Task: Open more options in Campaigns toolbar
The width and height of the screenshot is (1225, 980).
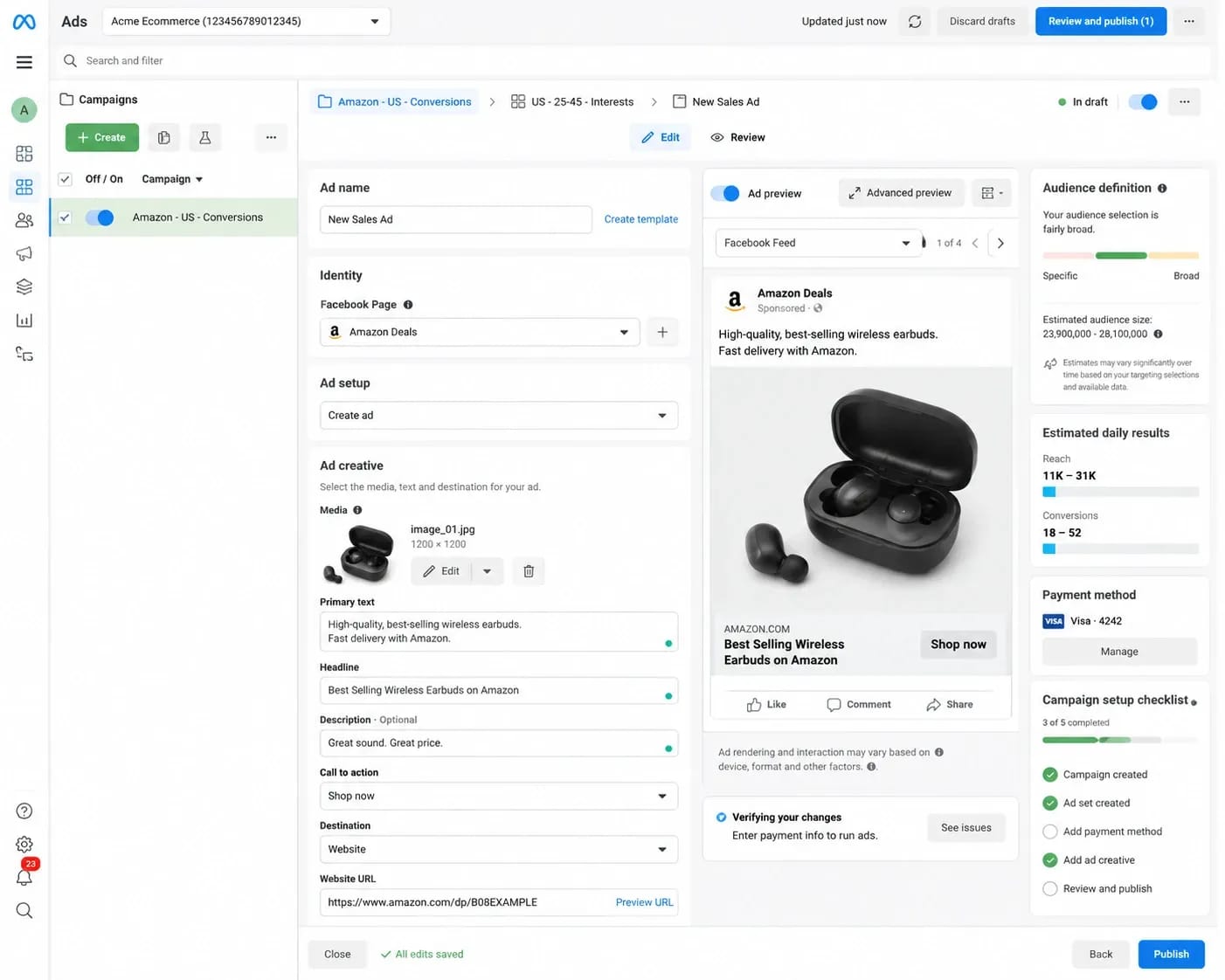Action: (271, 137)
